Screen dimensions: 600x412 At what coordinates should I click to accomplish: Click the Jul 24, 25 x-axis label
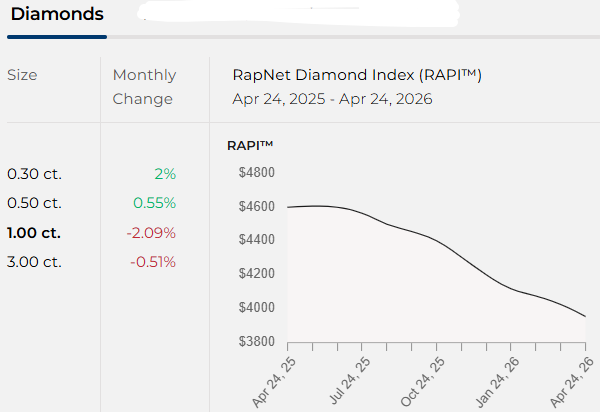(x=350, y=381)
